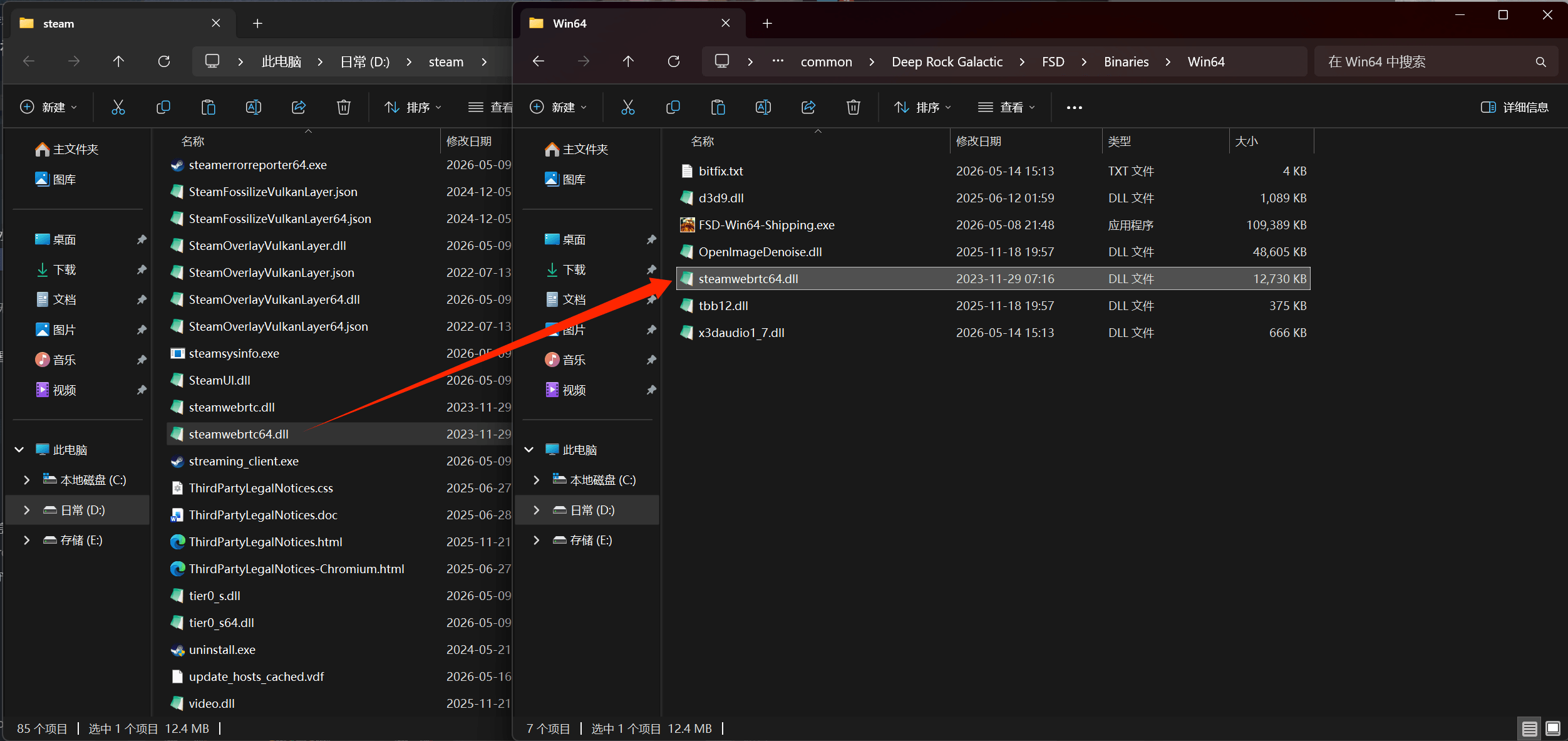Toggle the 详细信息 details pane

(1514, 107)
